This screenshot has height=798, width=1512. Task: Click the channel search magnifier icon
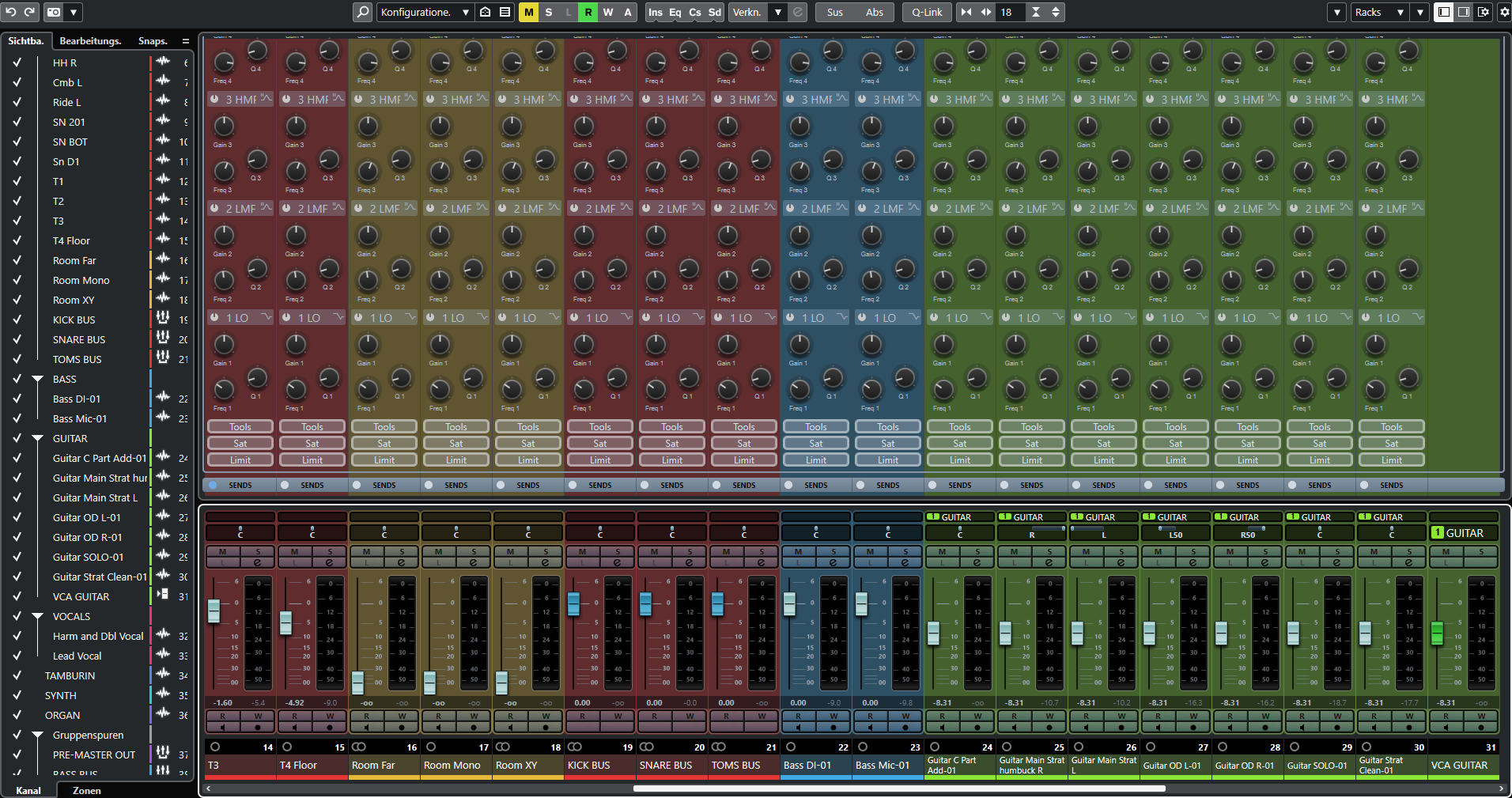362,12
